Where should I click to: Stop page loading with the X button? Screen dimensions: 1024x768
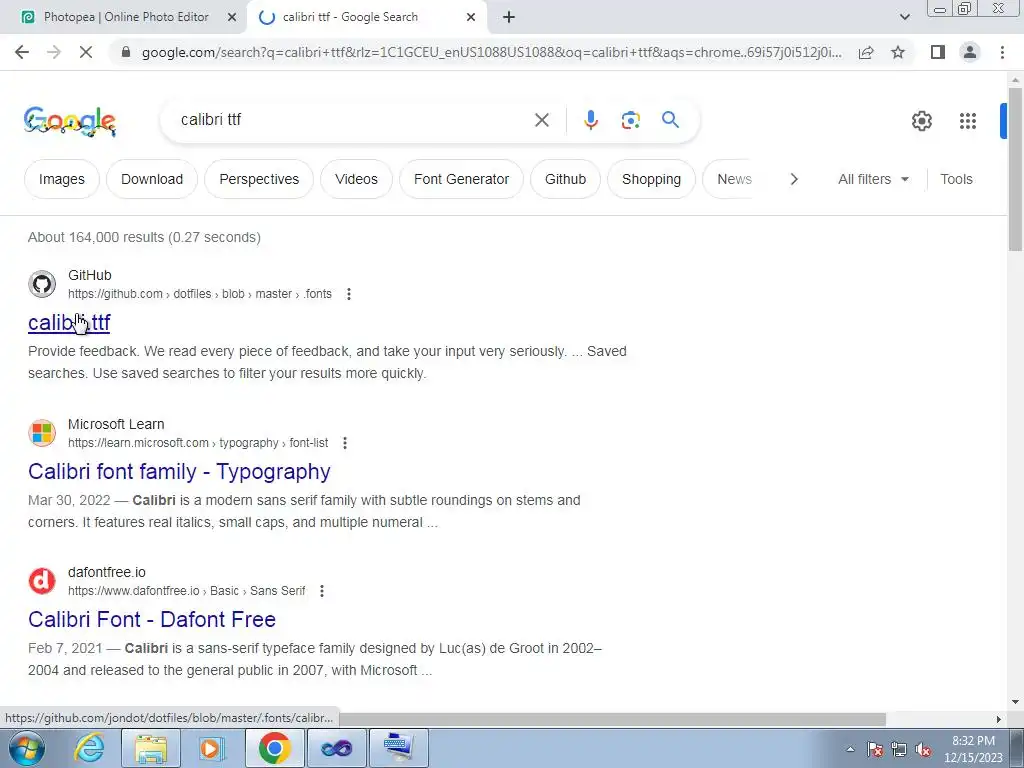pyautogui.click(x=86, y=52)
